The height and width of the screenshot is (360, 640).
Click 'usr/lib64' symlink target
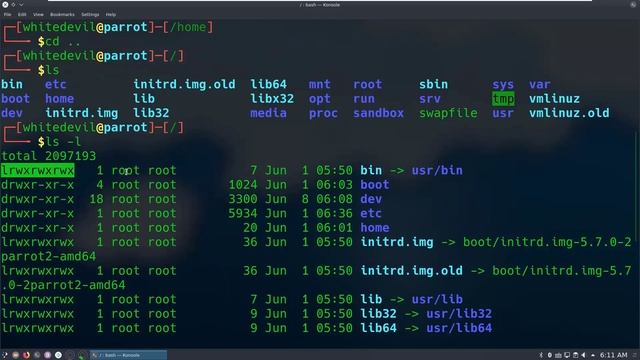[x=459, y=328]
